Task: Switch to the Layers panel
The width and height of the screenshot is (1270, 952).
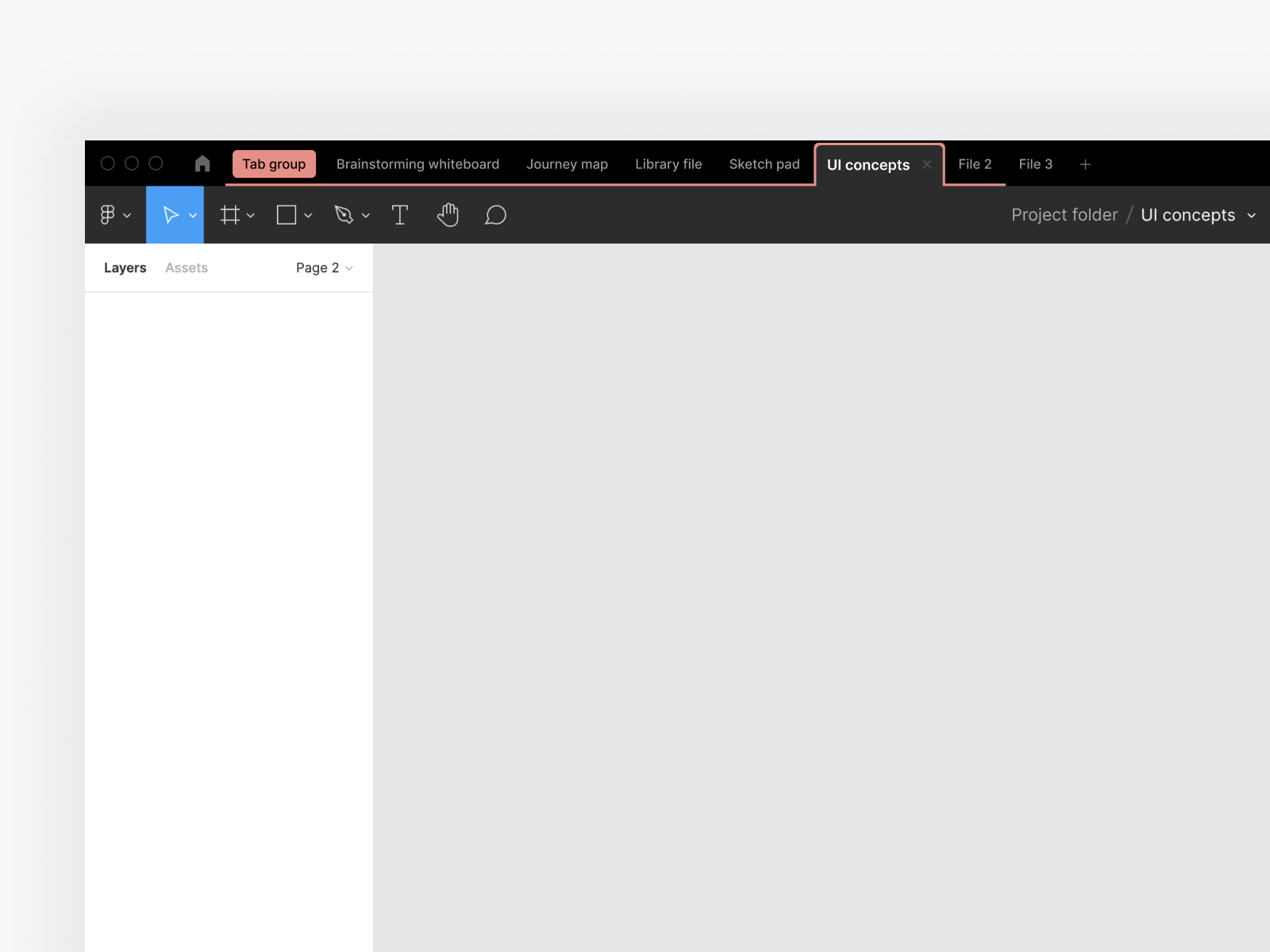Action: 125,267
